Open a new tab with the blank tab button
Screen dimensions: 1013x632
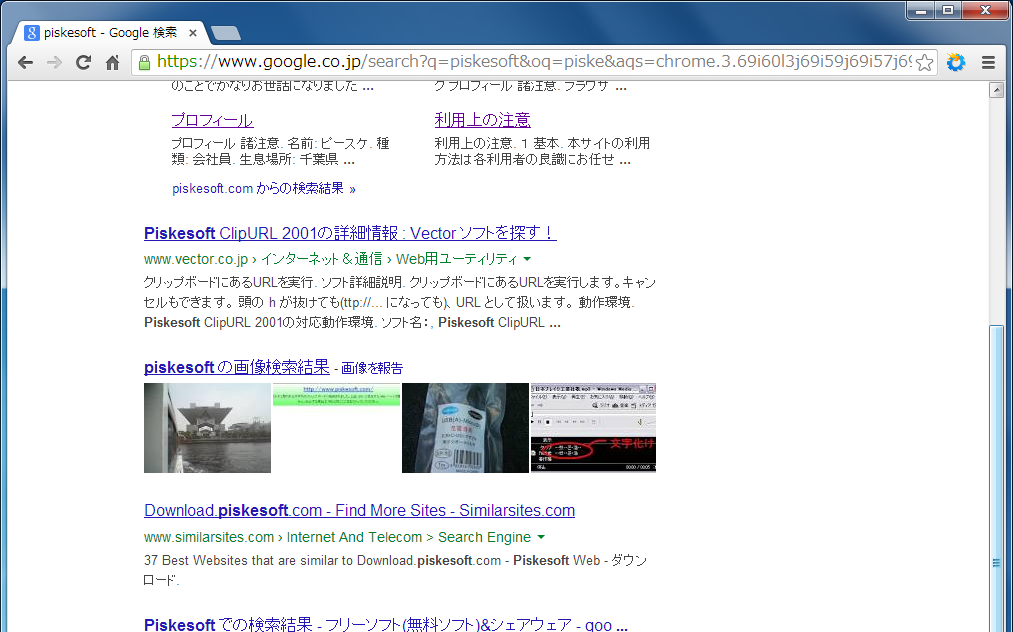pos(225,32)
